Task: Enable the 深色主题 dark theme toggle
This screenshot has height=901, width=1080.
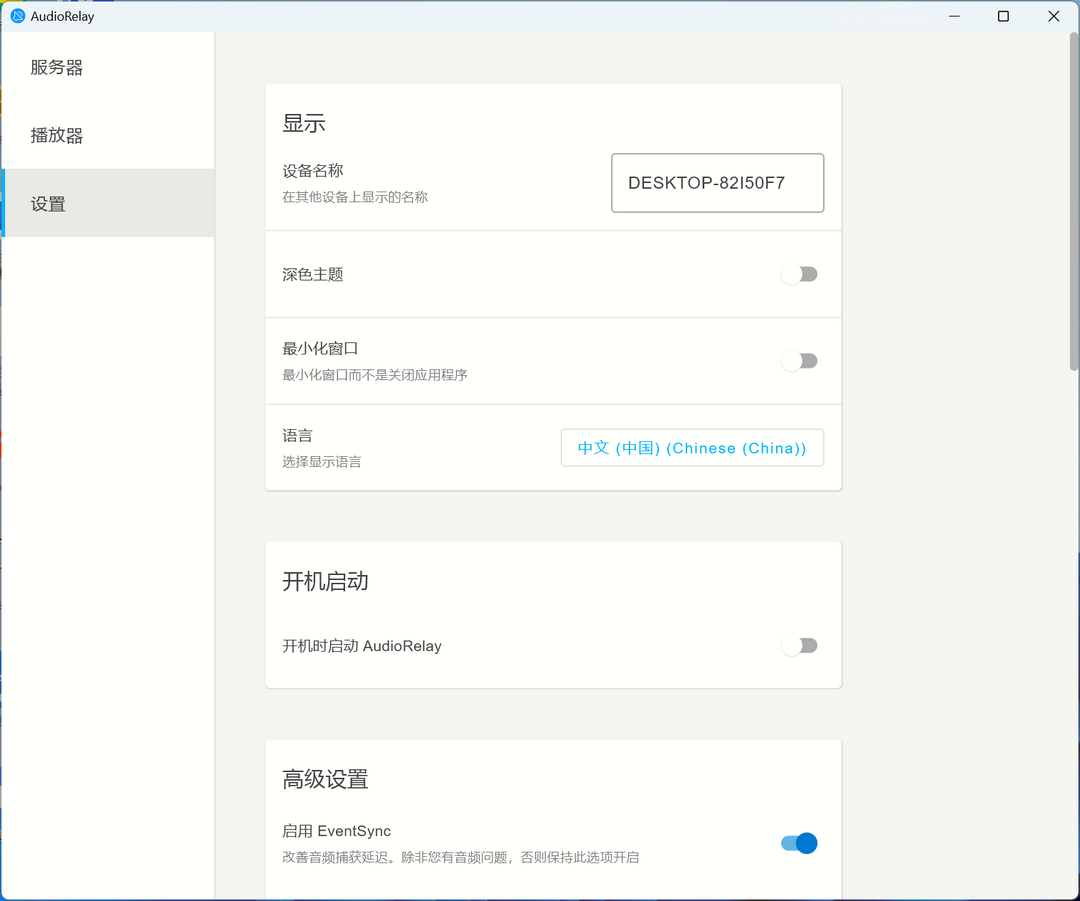Action: [x=799, y=274]
